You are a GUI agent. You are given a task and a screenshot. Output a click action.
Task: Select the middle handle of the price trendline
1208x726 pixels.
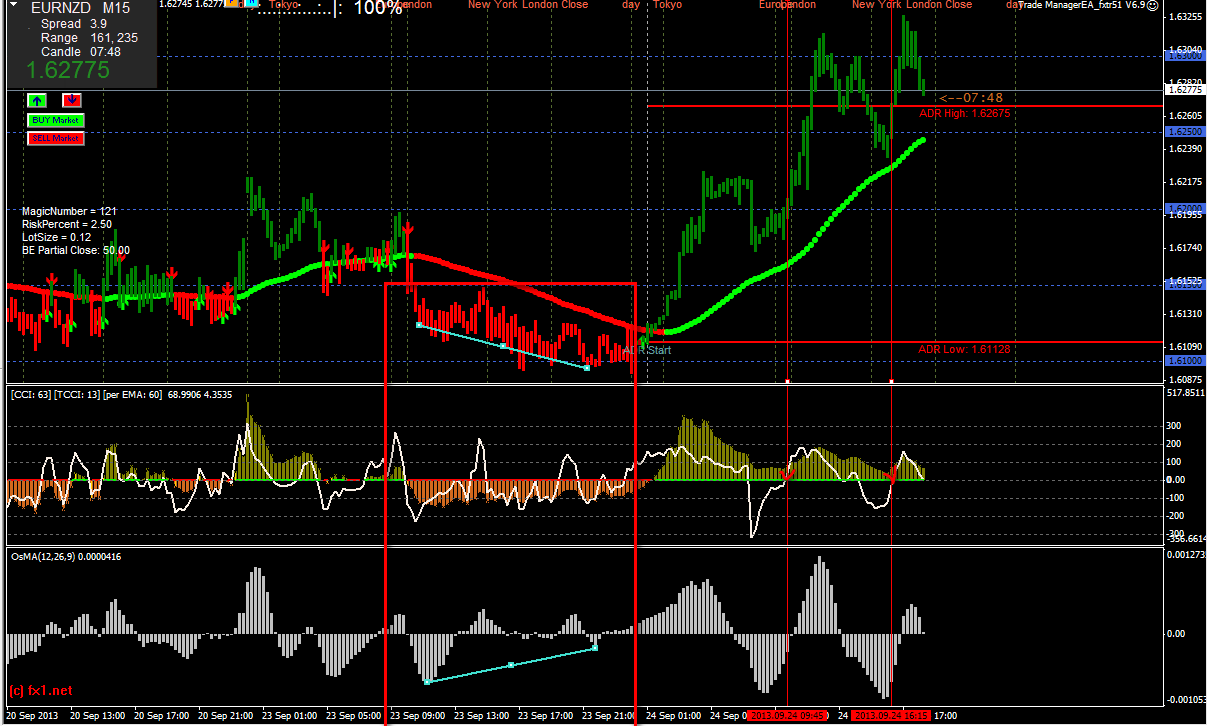[x=503, y=346]
